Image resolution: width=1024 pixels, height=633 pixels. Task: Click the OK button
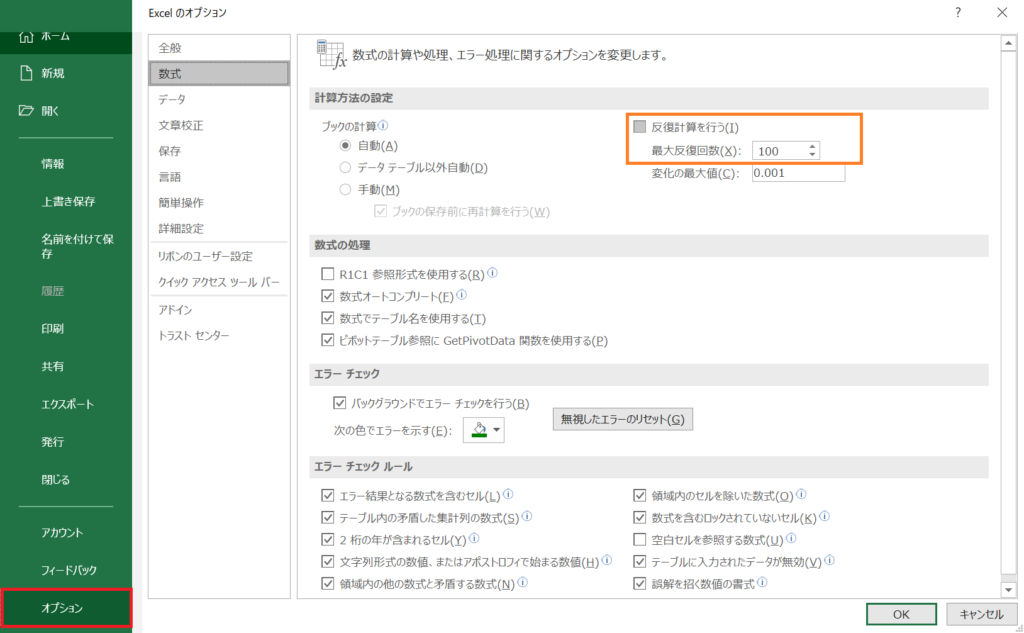click(x=901, y=614)
